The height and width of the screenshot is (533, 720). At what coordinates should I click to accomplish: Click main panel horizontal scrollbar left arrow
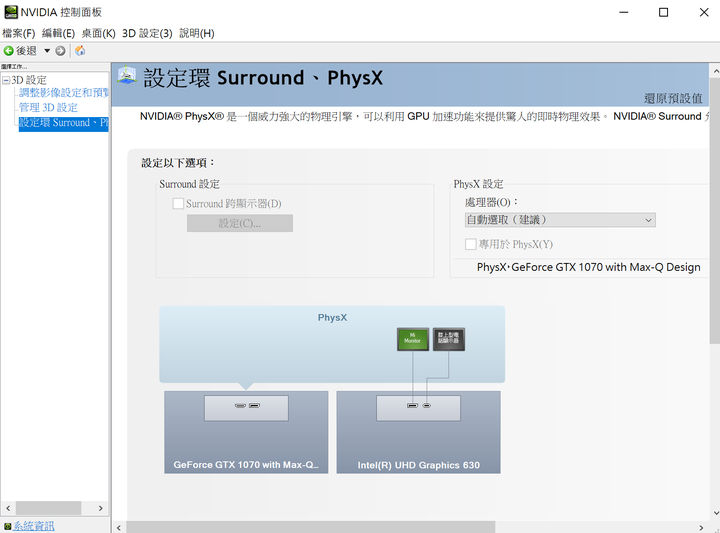point(119,527)
